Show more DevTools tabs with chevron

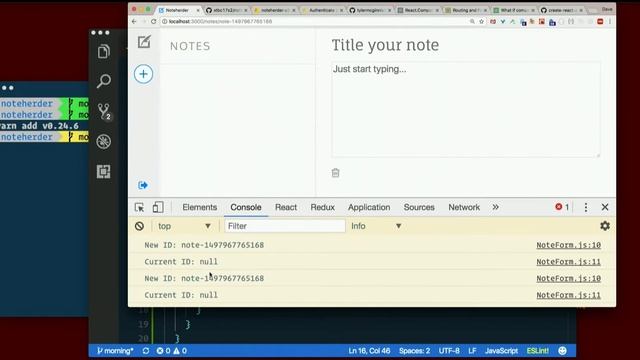[x=496, y=207]
